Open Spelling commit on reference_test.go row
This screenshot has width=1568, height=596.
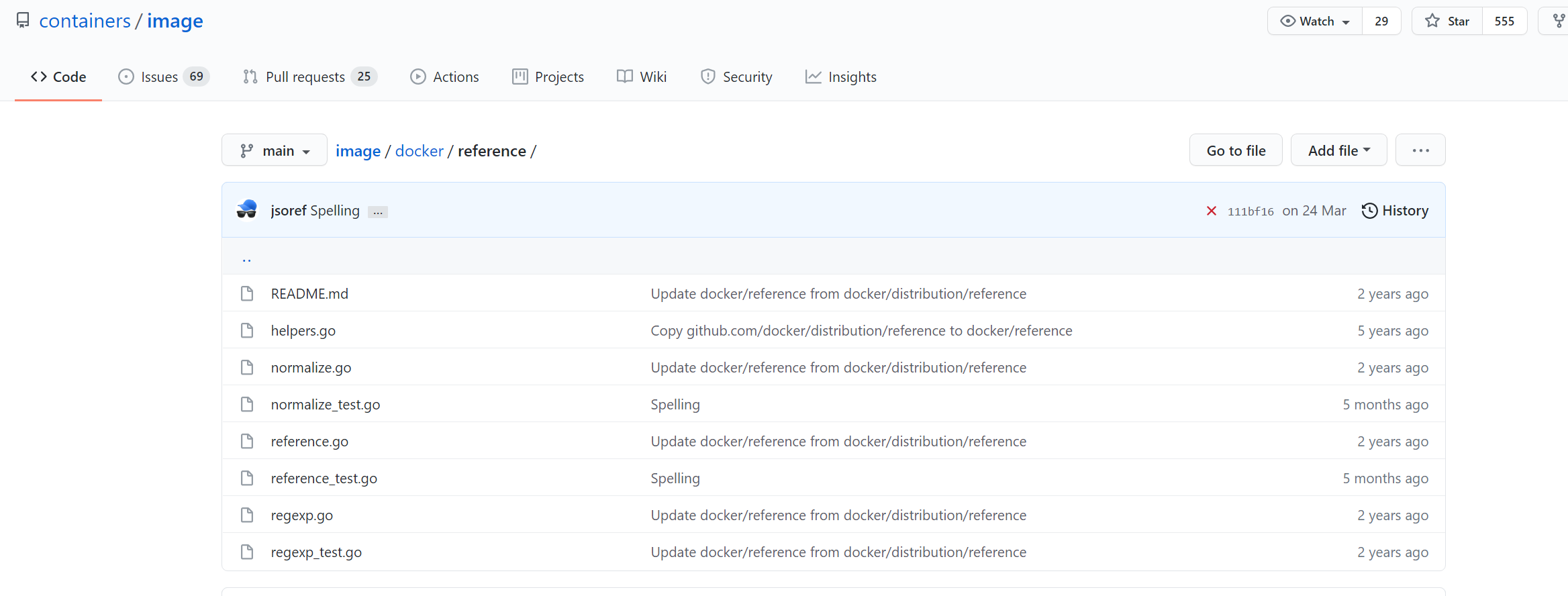675,478
